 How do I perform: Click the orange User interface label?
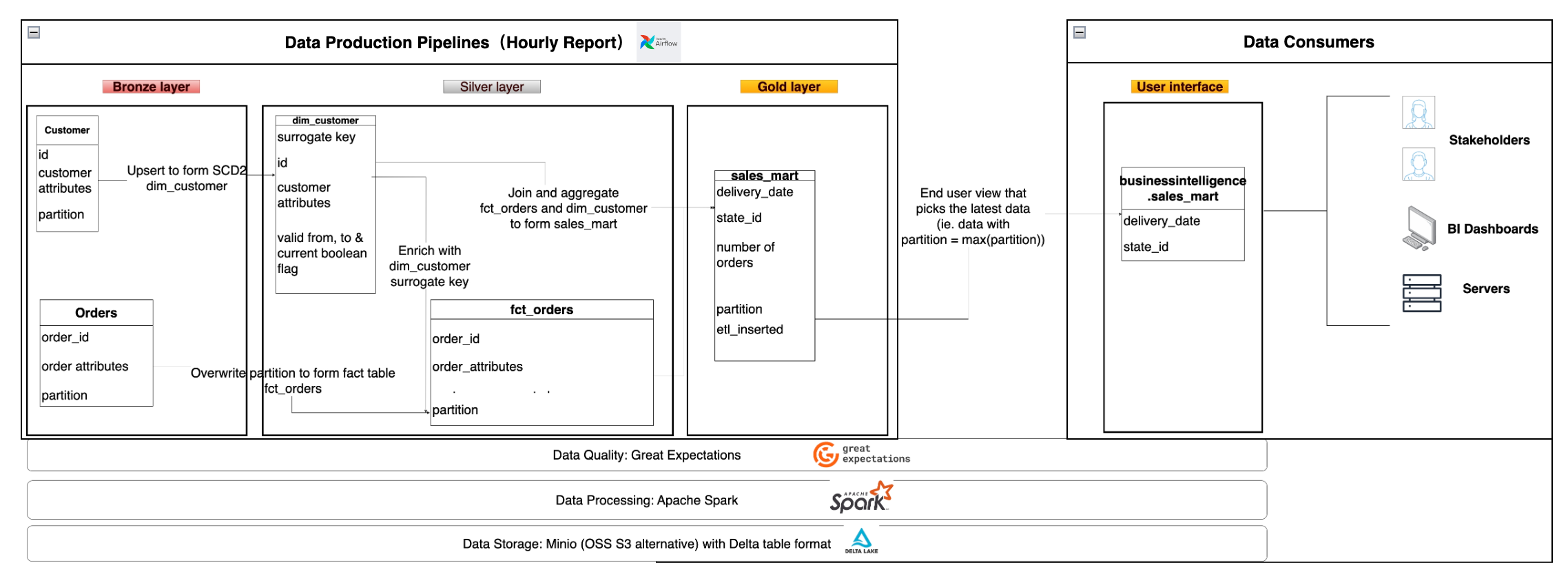(1179, 87)
